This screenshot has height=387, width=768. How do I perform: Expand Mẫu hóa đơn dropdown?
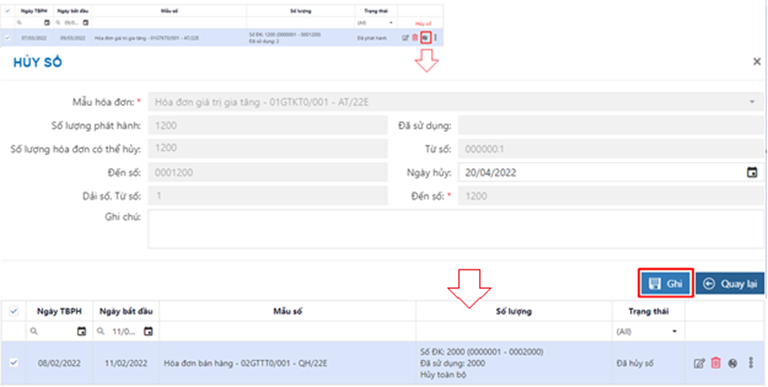coord(752,102)
